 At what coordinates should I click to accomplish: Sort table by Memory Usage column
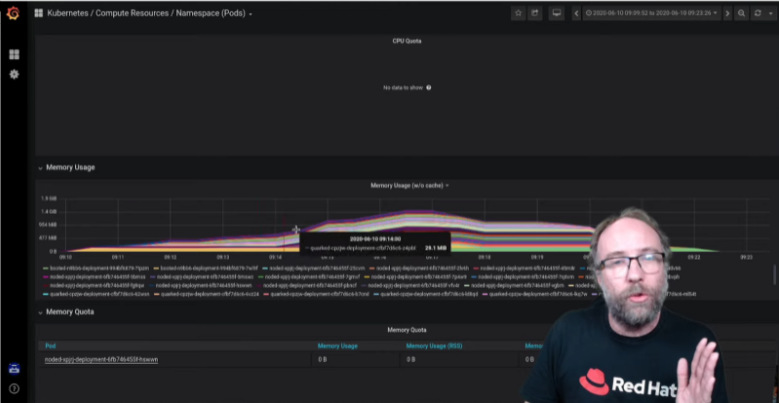(x=337, y=346)
